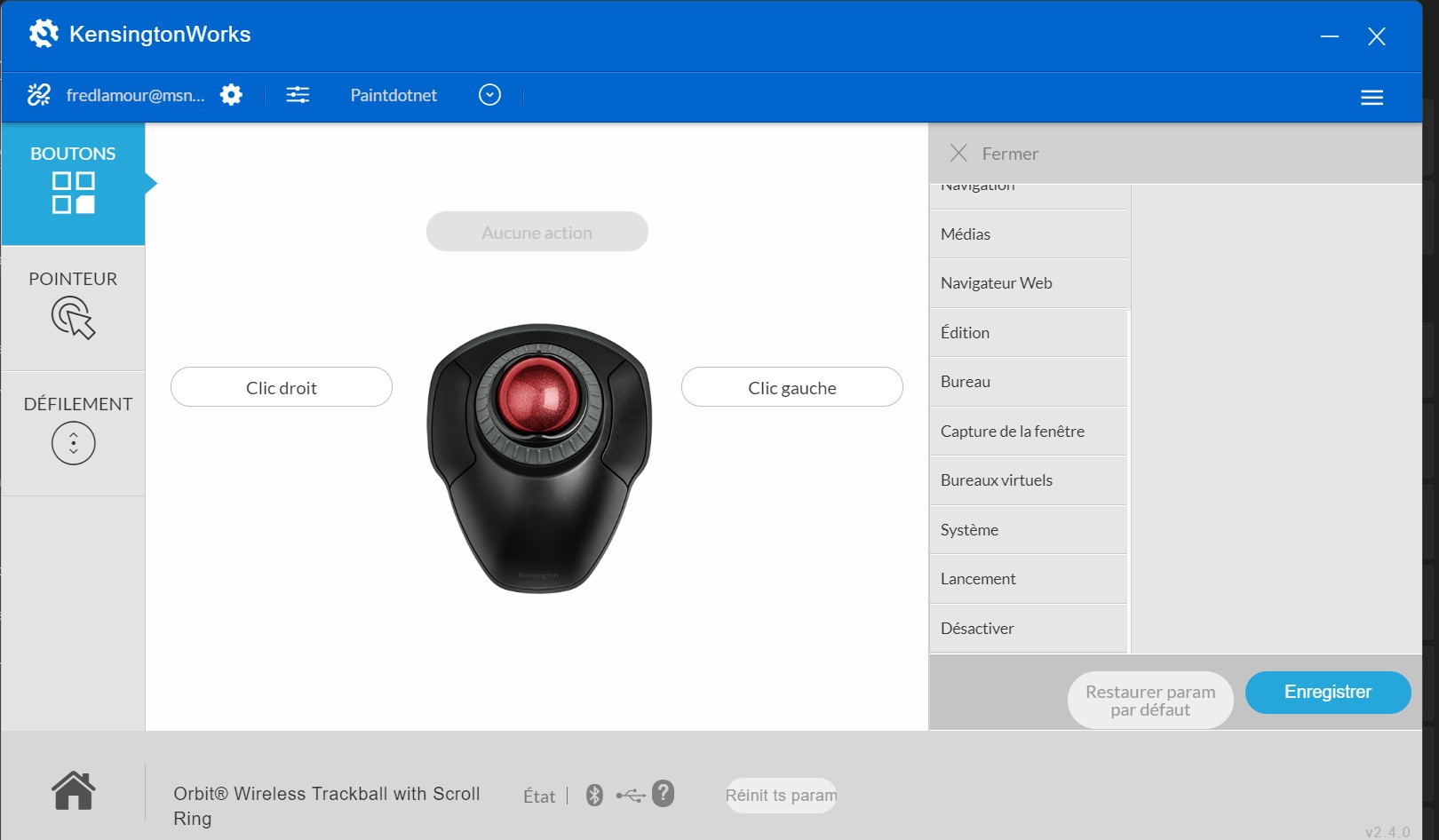Viewport: 1439px width, 840px height.
Task: Click the Clic gauche button assignment
Action: pos(791,387)
